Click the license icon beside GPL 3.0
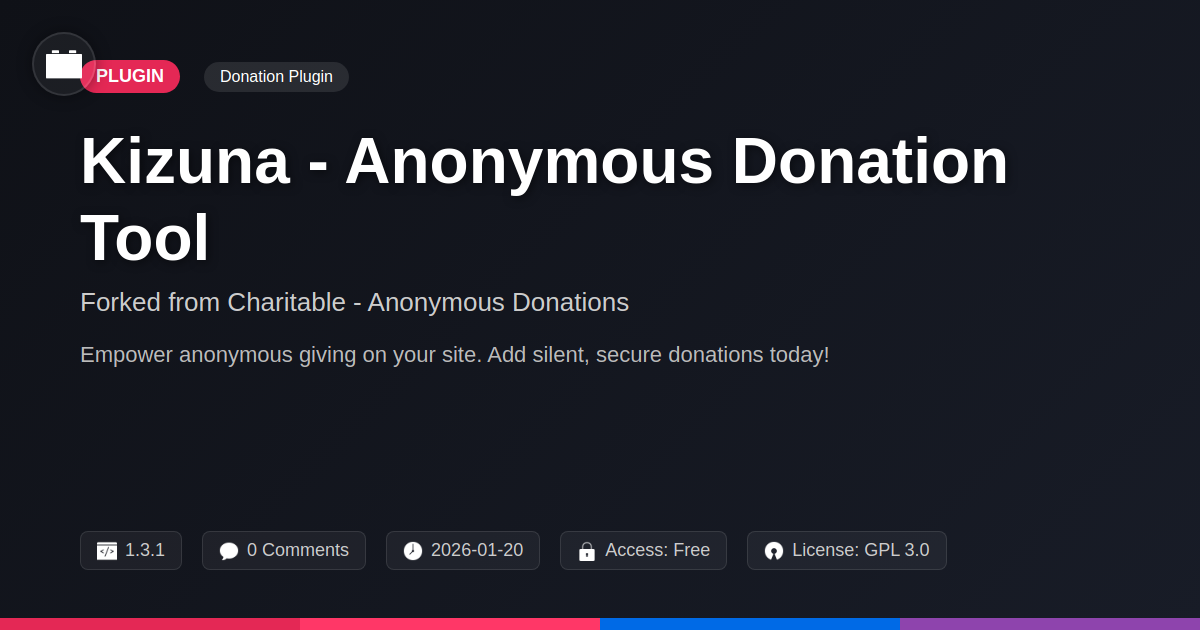Image resolution: width=1200 pixels, height=630 pixels. [x=774, y=551]
